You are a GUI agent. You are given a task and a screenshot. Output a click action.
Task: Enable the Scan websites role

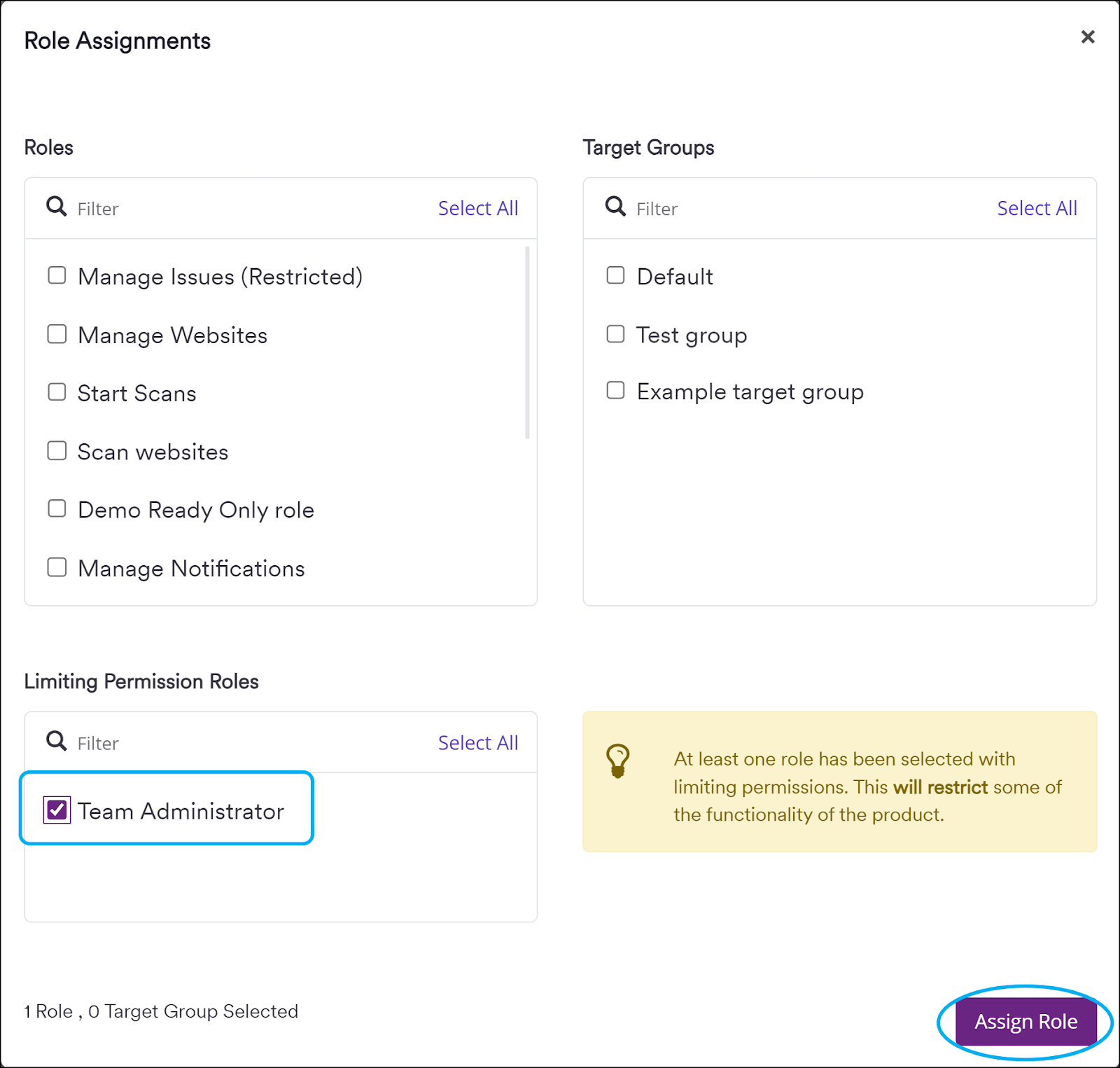(57, 450)
